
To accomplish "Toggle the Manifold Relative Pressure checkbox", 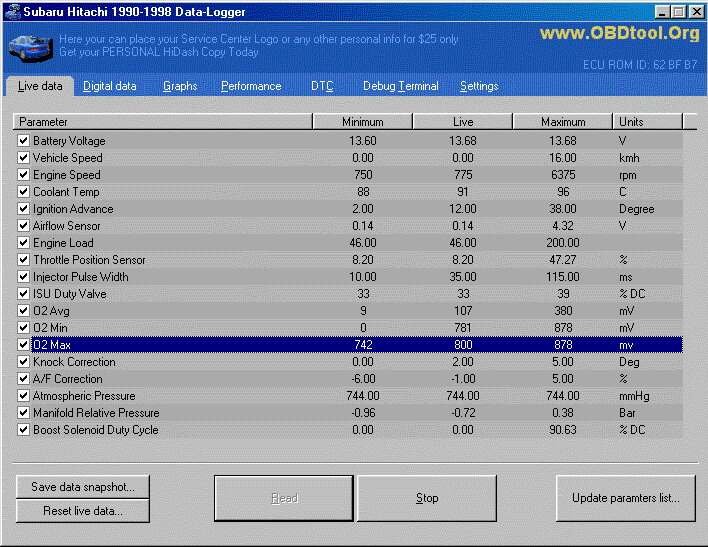I will (23, 413).
